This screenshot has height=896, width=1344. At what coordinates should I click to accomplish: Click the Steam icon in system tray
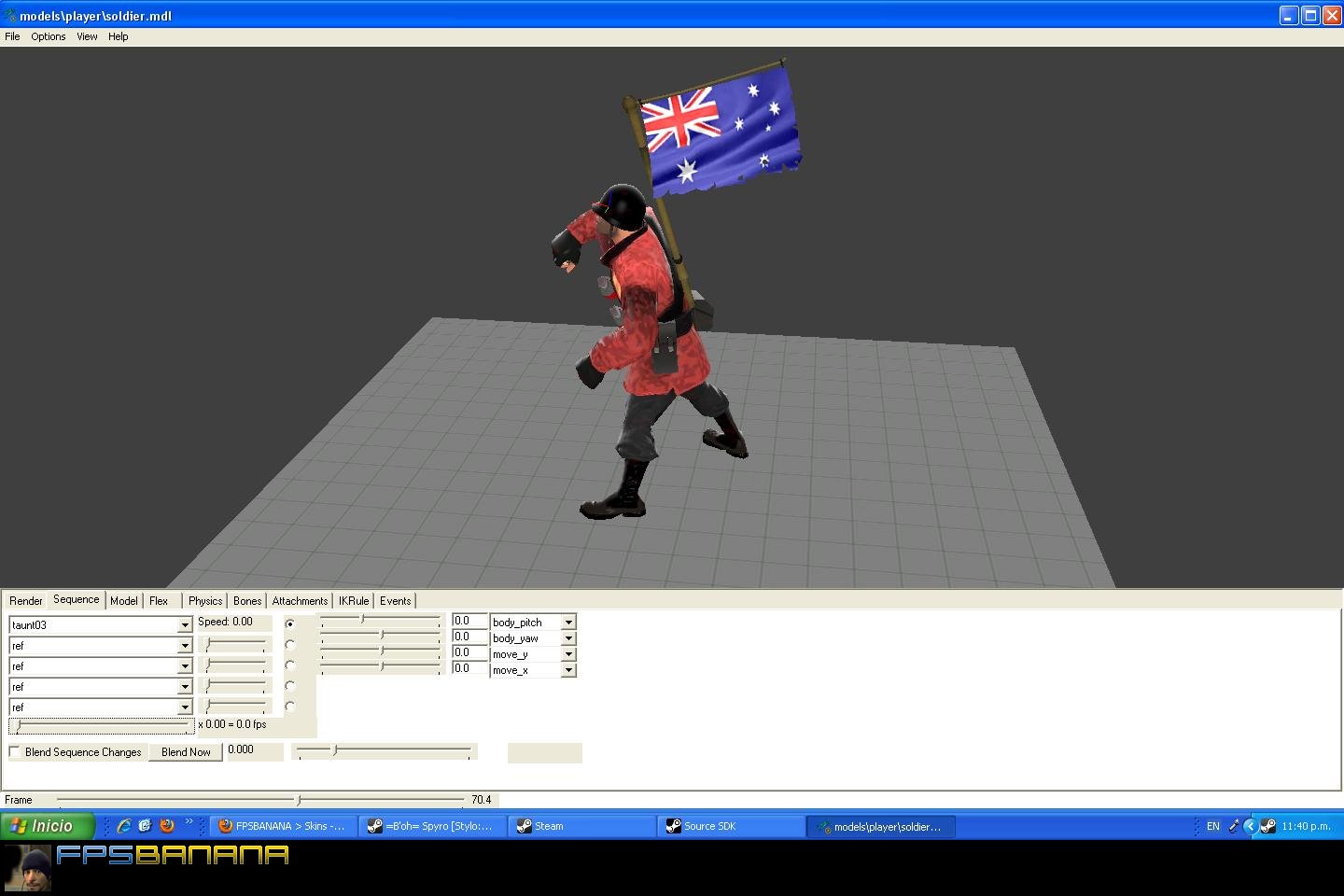point(1269,825)
